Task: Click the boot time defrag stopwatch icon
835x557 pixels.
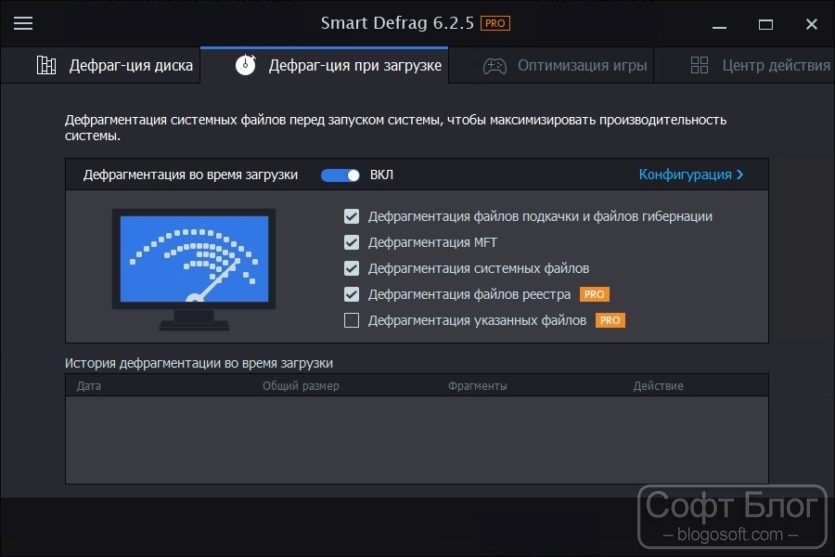Action: 245,65
